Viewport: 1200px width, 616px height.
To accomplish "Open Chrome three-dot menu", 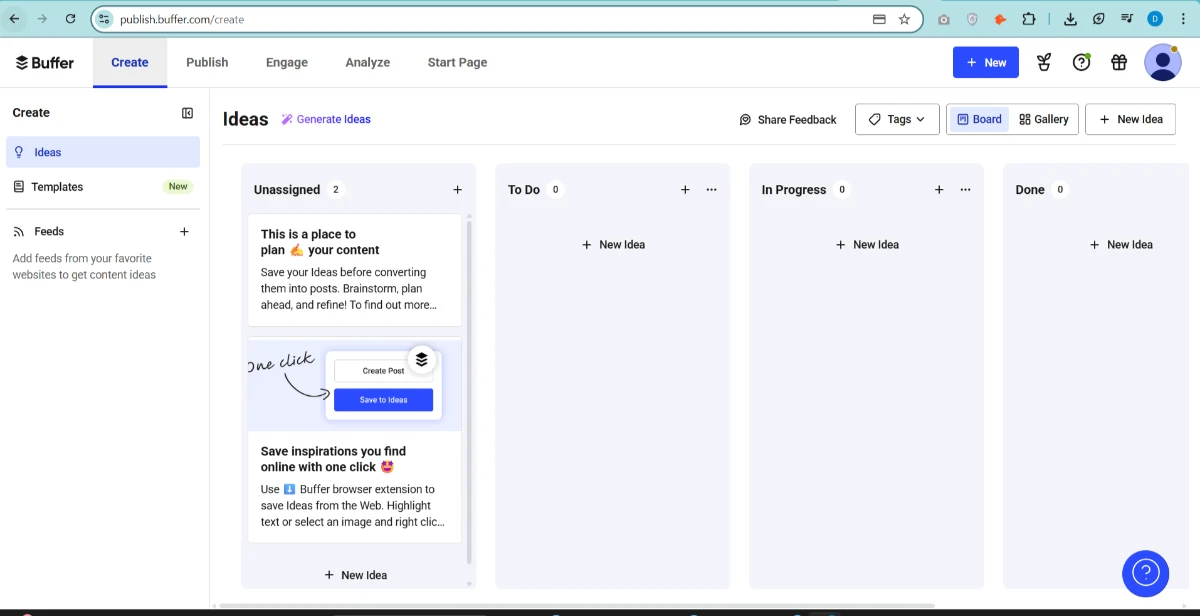I will [x=1184, y=19].
